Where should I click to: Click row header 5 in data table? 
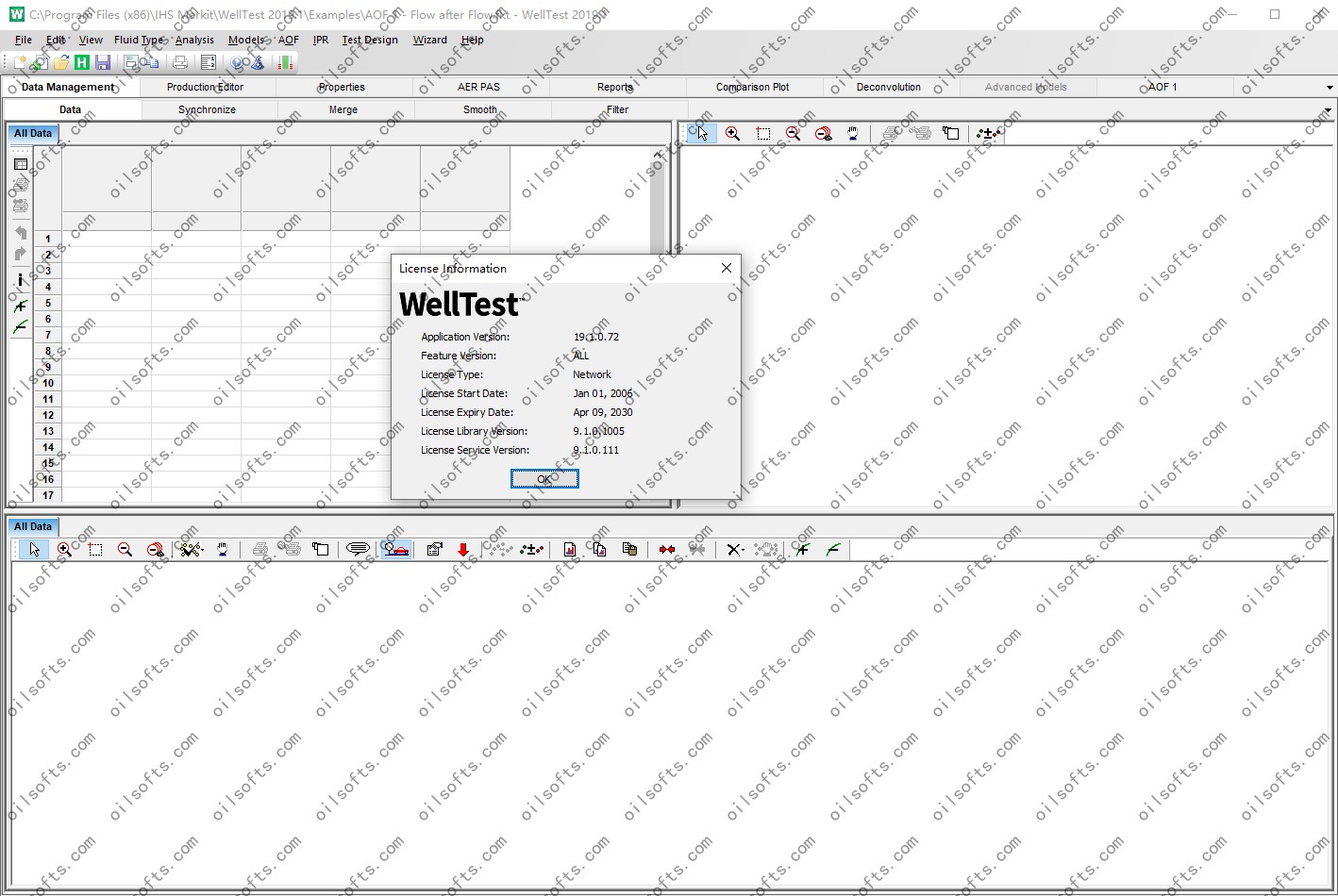coord(48,303)
